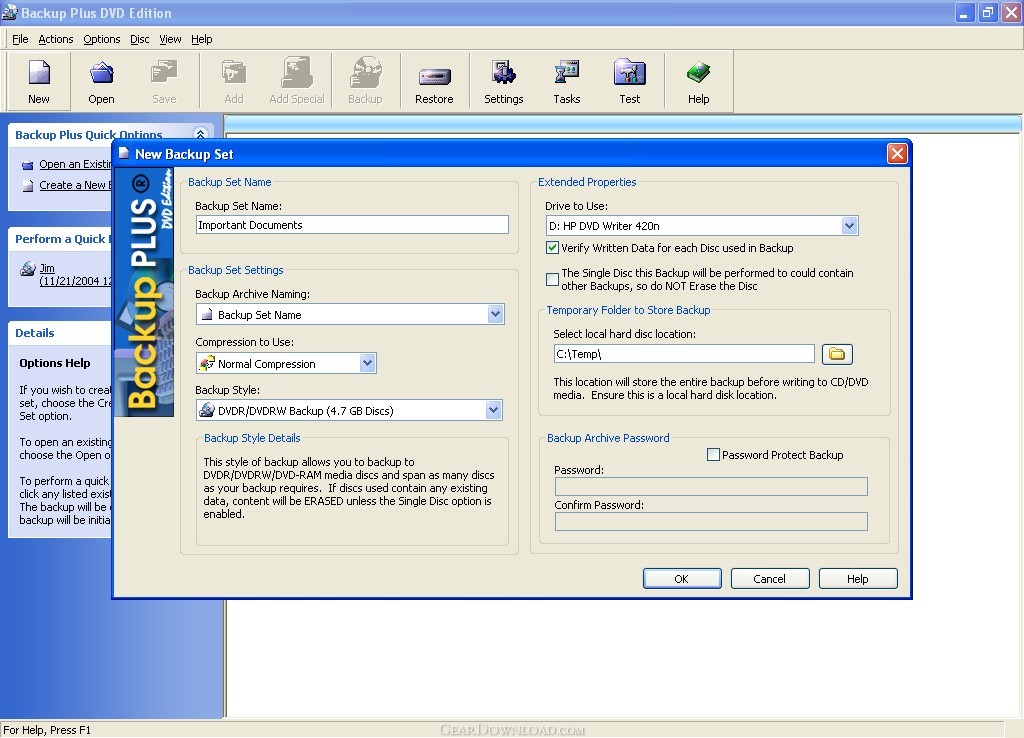The width and height of the screenshot is (1024, 738).
Task: Click the Save toolbar icon
Action: point(164,82)
